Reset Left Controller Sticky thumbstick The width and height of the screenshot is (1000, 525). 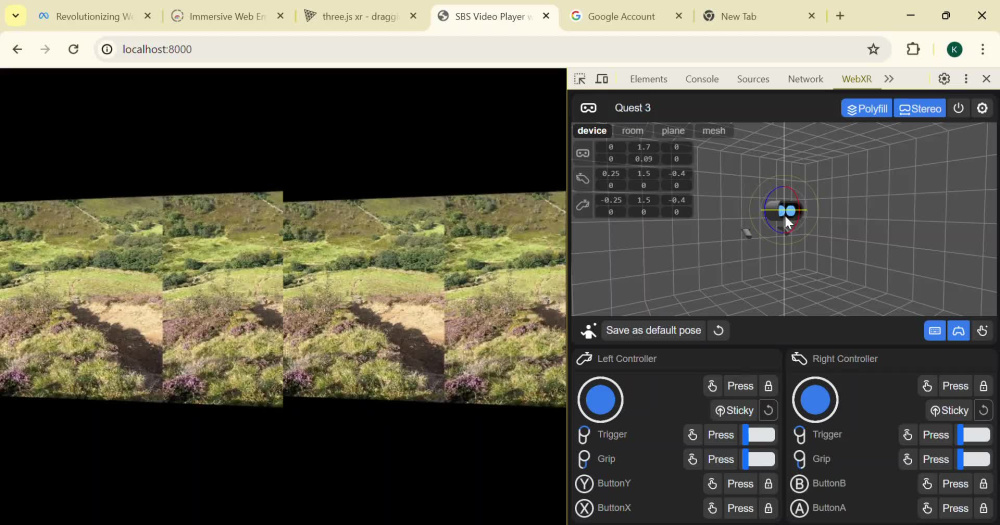coord(768,411)
